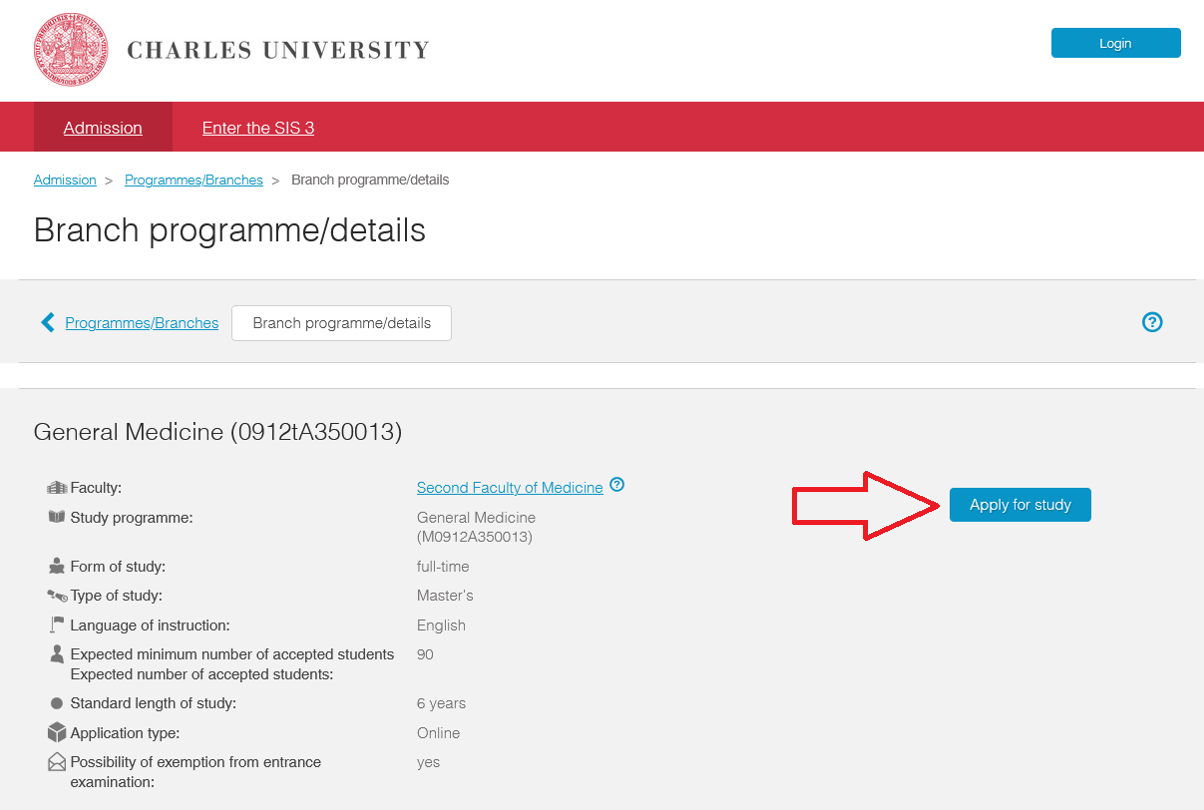
Task: Return via Programmes/Branches link next to chevron
Action: coord(142,323)
